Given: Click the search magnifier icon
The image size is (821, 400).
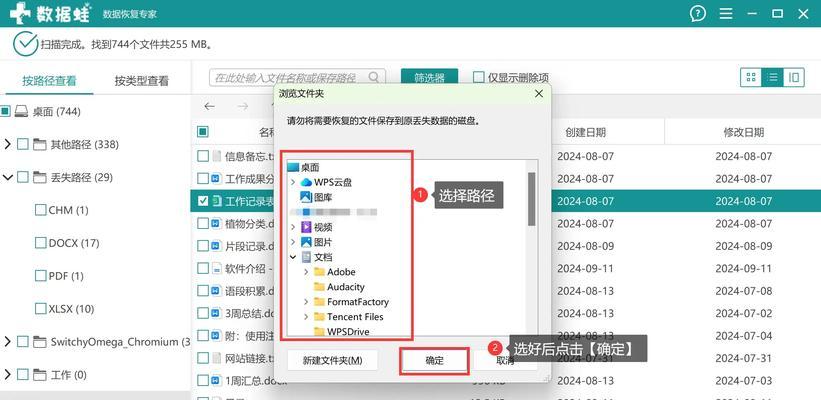Looking at the screenshot, I should (x=373, y=77).
